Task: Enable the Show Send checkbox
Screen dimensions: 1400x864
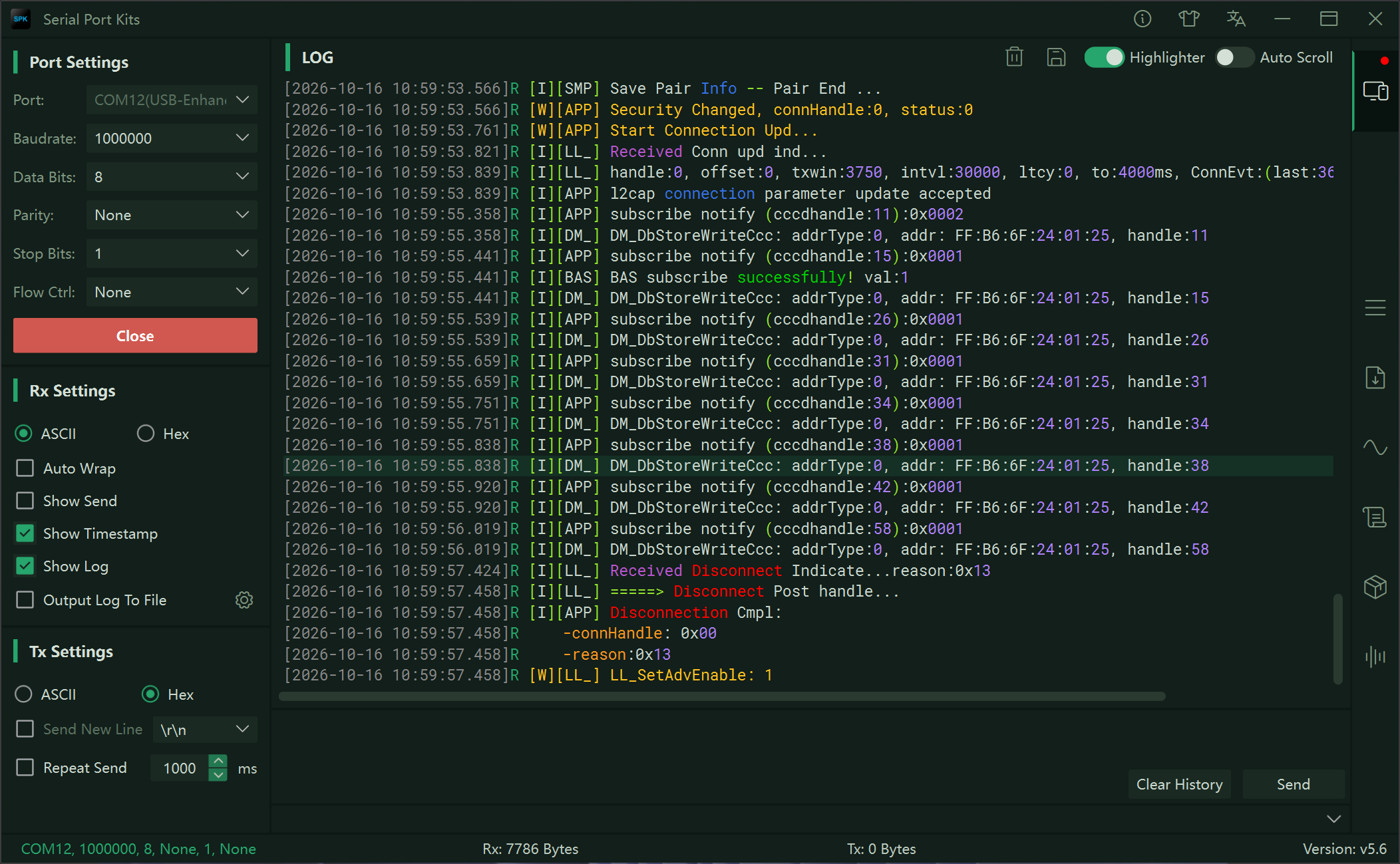Action: tap(25, 501)
